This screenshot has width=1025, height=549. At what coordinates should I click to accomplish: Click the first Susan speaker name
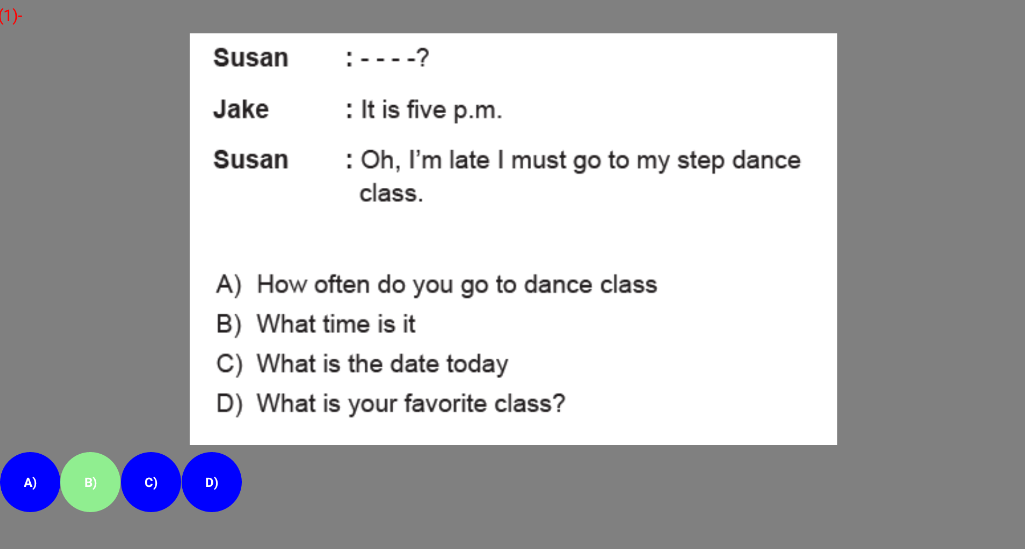[250, 58]
